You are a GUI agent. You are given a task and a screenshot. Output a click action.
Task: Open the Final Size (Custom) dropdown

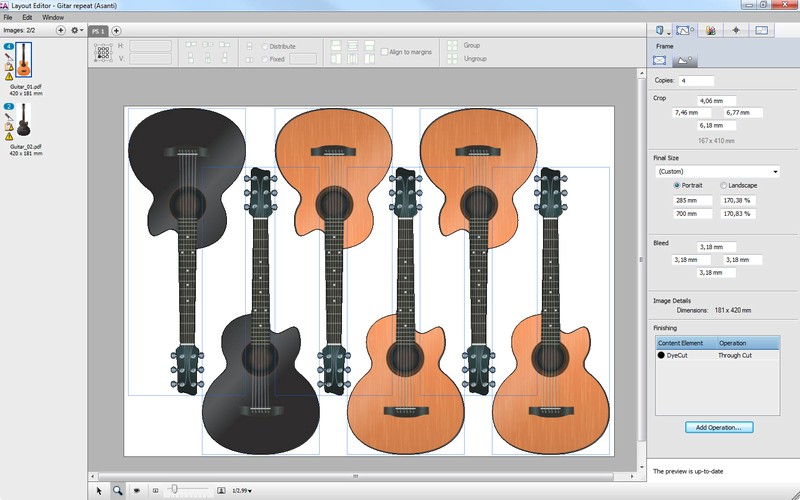[x=717, y=171]
